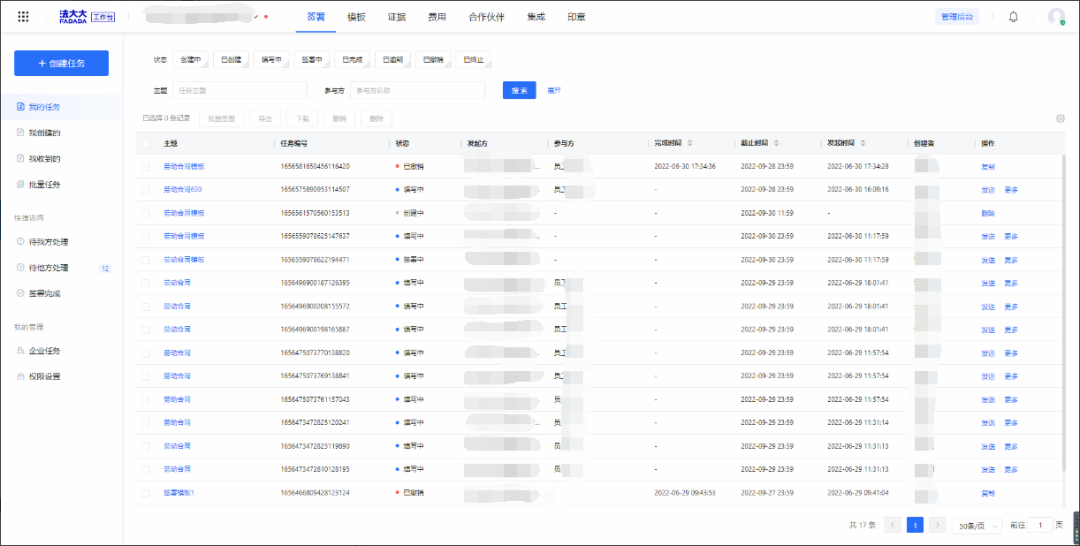Open the company name switcher dropdown

[256, 17]
